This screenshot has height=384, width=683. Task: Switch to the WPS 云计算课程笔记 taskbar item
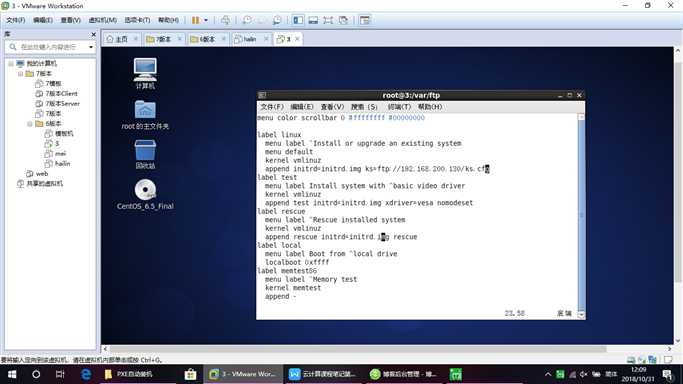point(323,374)
